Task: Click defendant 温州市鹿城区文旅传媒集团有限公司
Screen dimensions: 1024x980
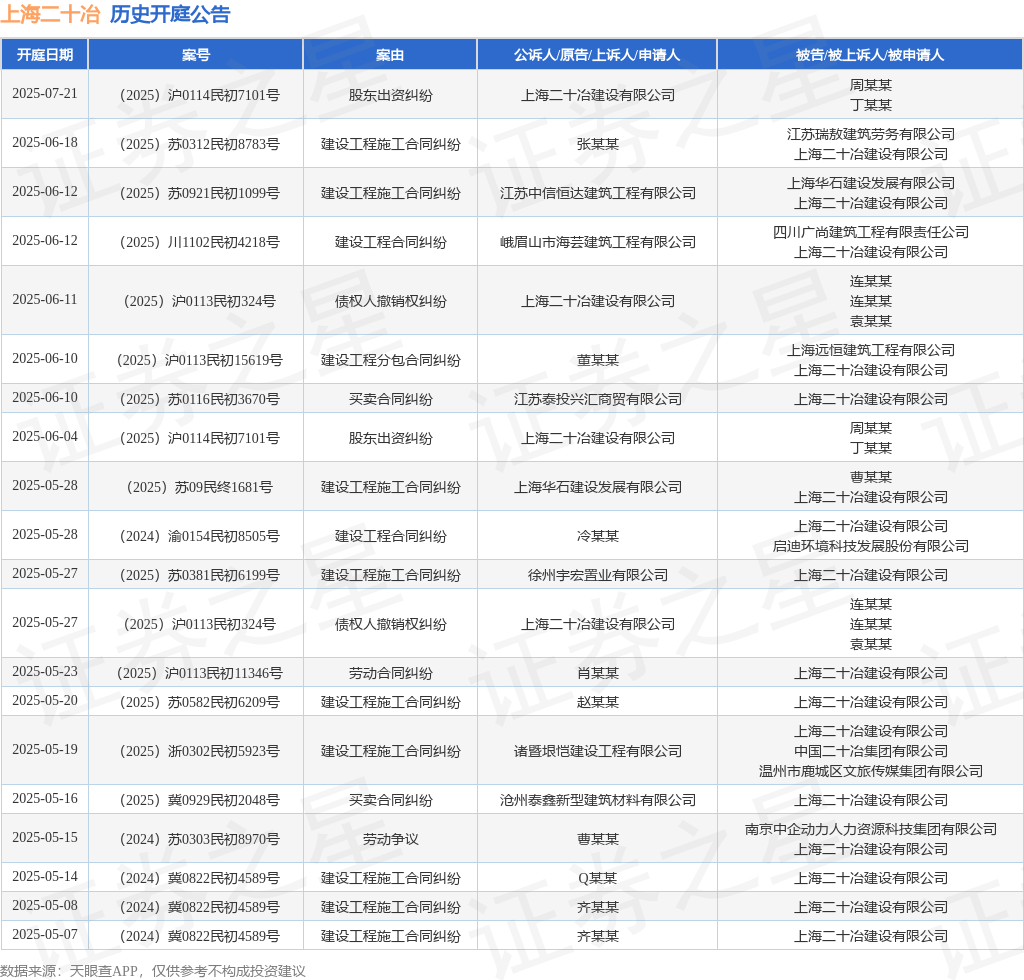Action: click(x=871, y=771)
